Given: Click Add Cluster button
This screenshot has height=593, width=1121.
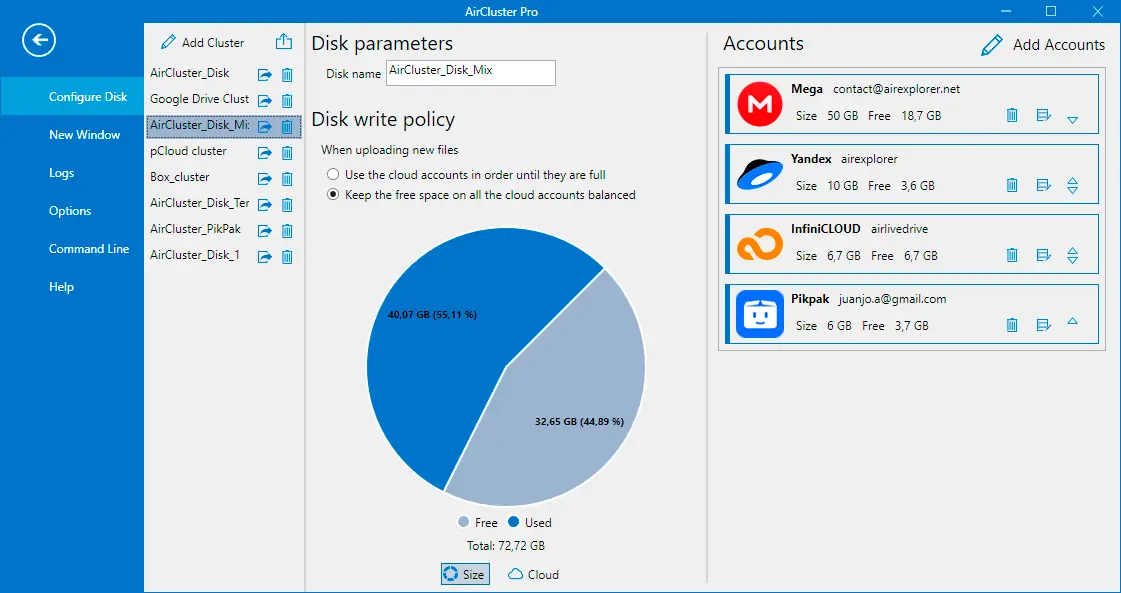Looking at the screenshot, I should tap(202, 42).
